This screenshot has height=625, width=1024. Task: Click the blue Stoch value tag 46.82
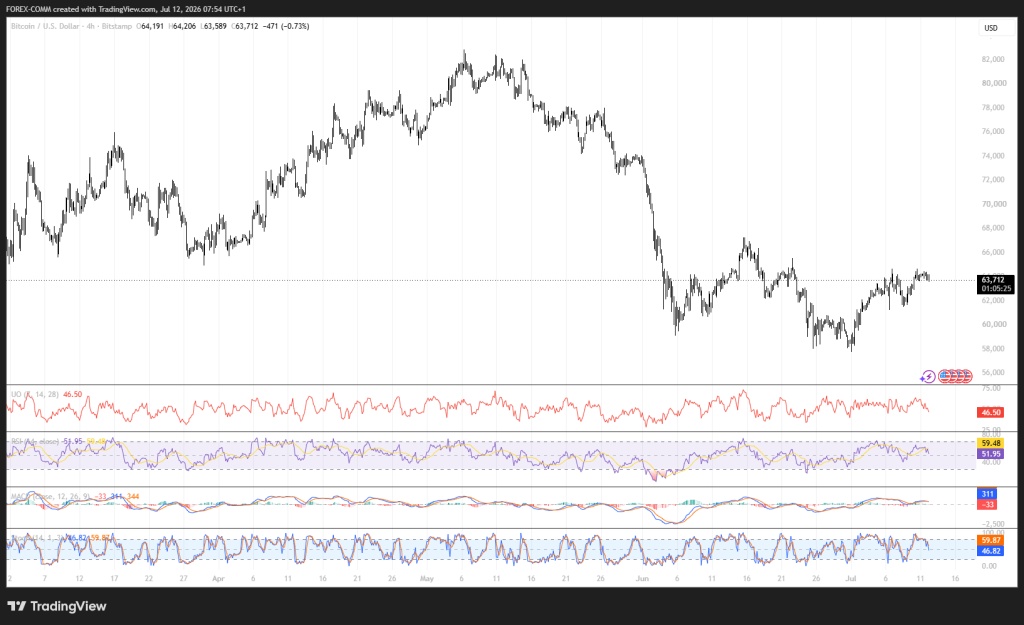pyautogui.click(x=991, y=551)
